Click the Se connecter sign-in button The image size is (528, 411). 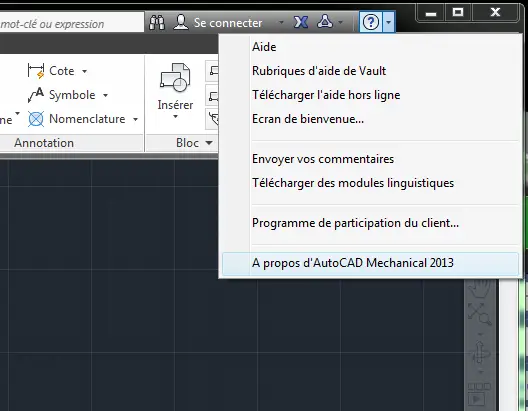(x=228, y=23)
